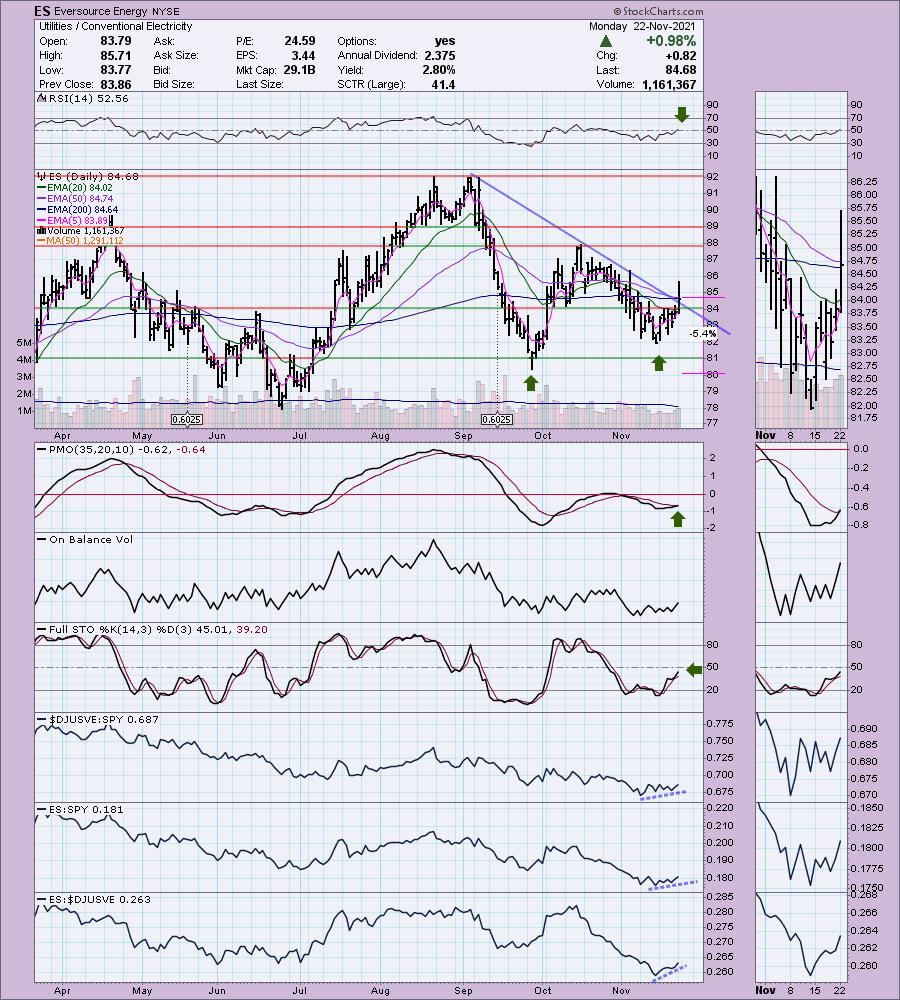Viewport: 900px width, 1000px height.
Task: Click the MA(50) 1,291,112 volume legend entry
Action: click(x=80, y=240)
